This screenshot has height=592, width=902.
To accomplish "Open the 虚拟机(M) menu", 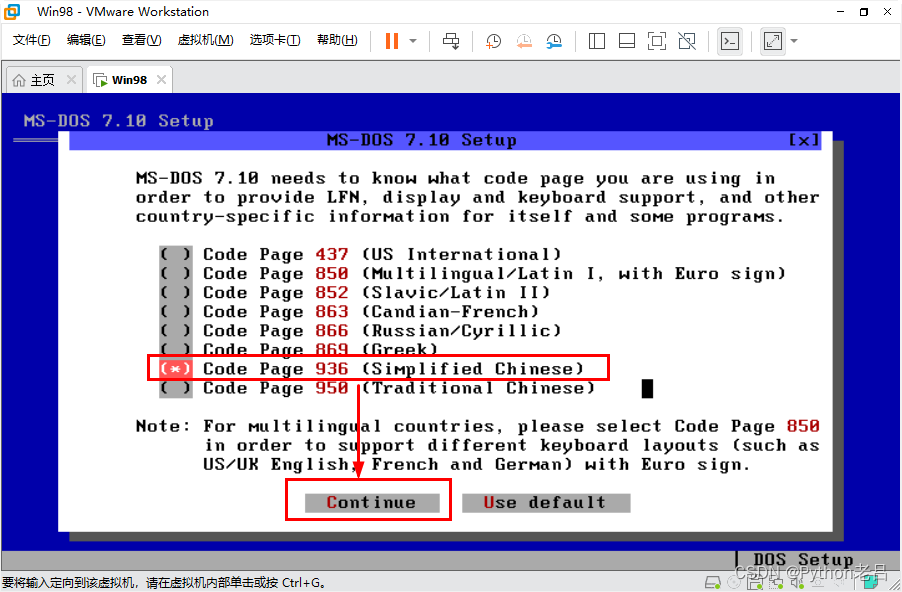I will [x=205, y=40].
